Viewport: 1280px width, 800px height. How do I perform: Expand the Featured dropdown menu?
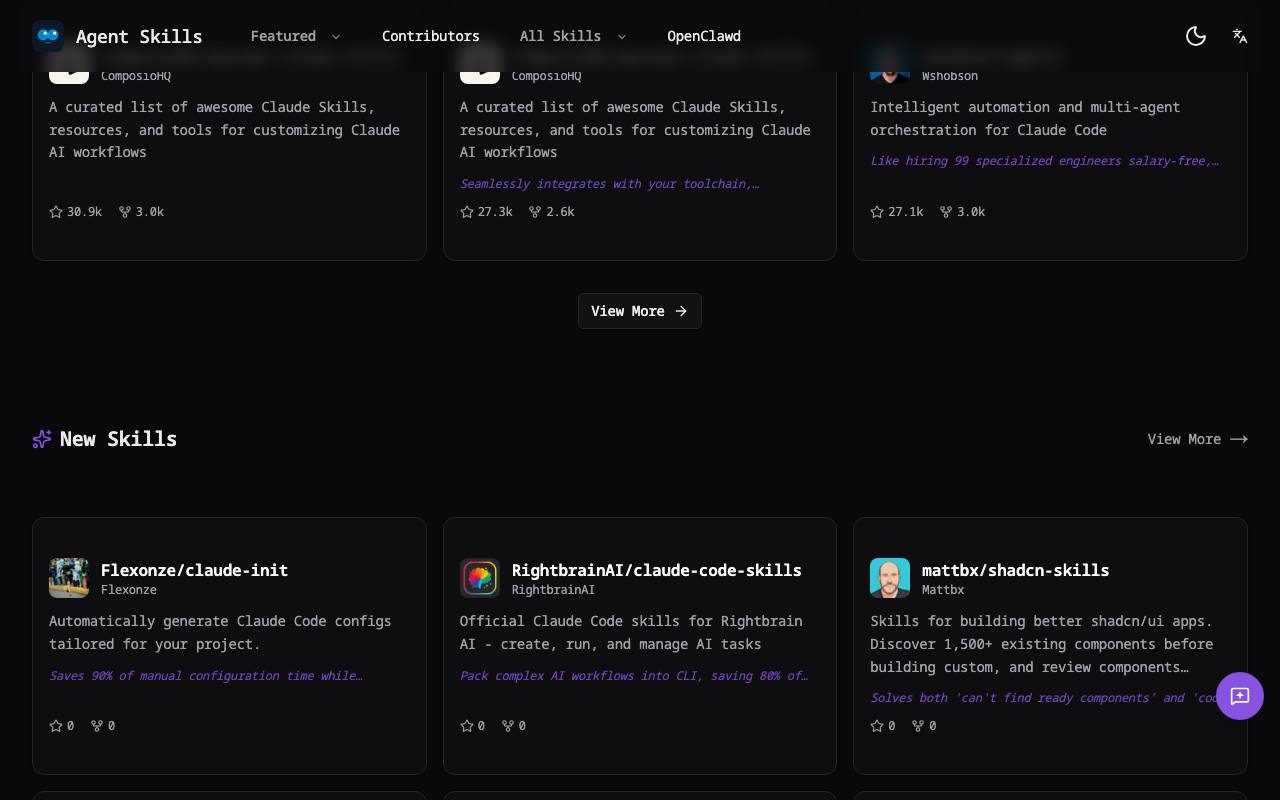pyautogui.click(x=296, y=36)
